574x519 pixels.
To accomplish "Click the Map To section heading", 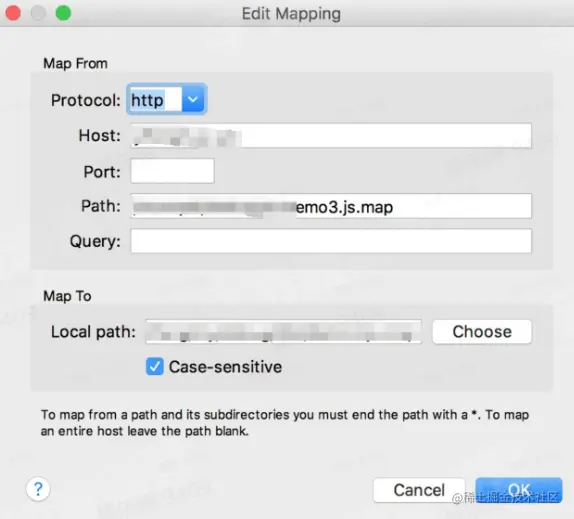I will tap(67, 296).
